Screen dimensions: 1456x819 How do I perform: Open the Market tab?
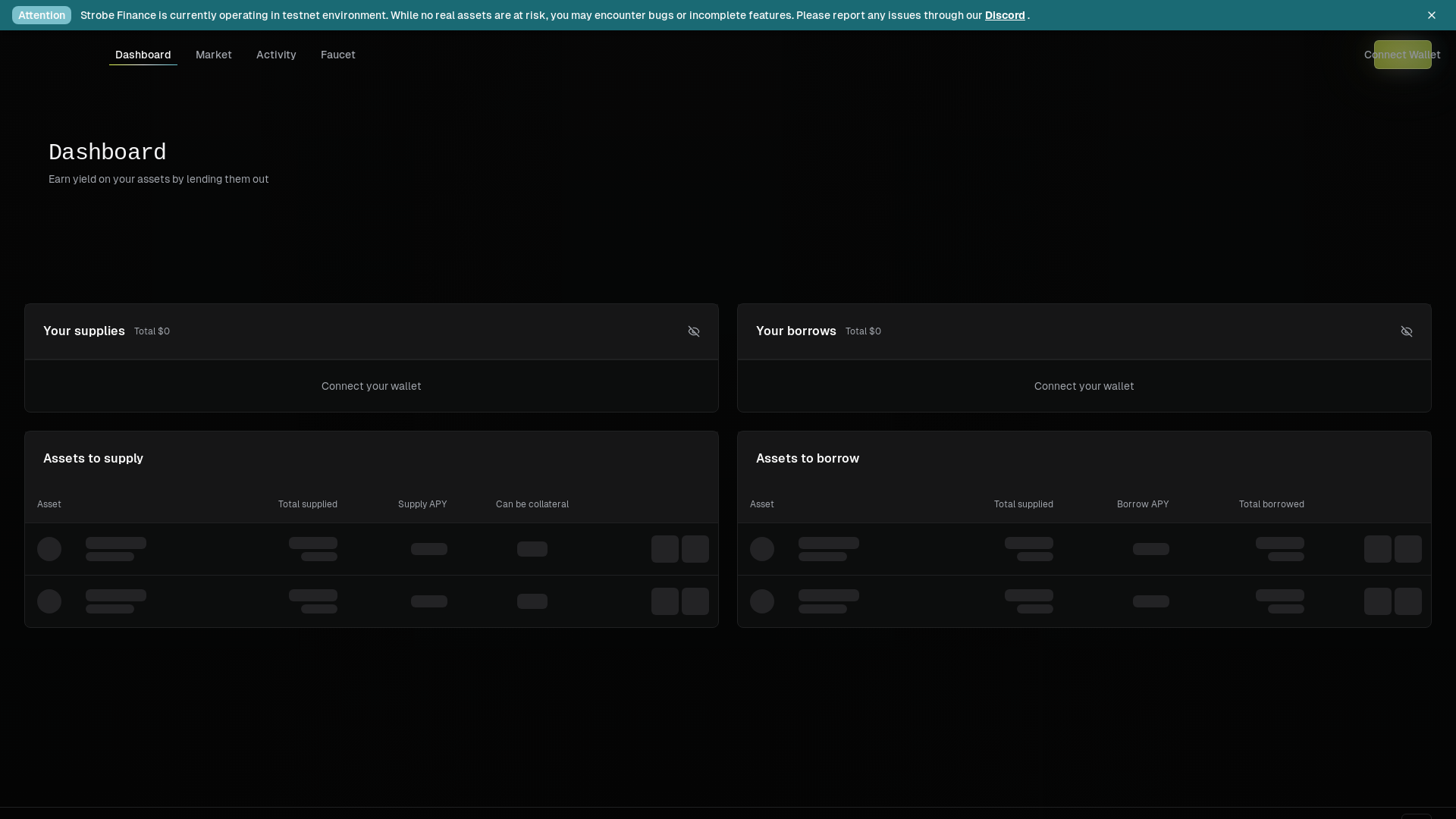click(214, 55)
